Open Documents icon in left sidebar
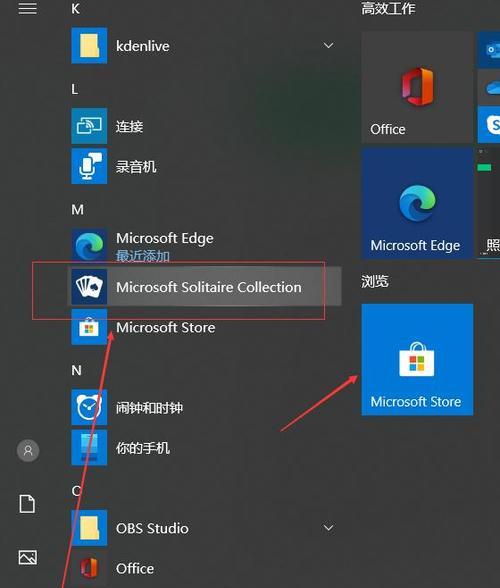Viewport: 500px width, 588px height. click(27, 504)
